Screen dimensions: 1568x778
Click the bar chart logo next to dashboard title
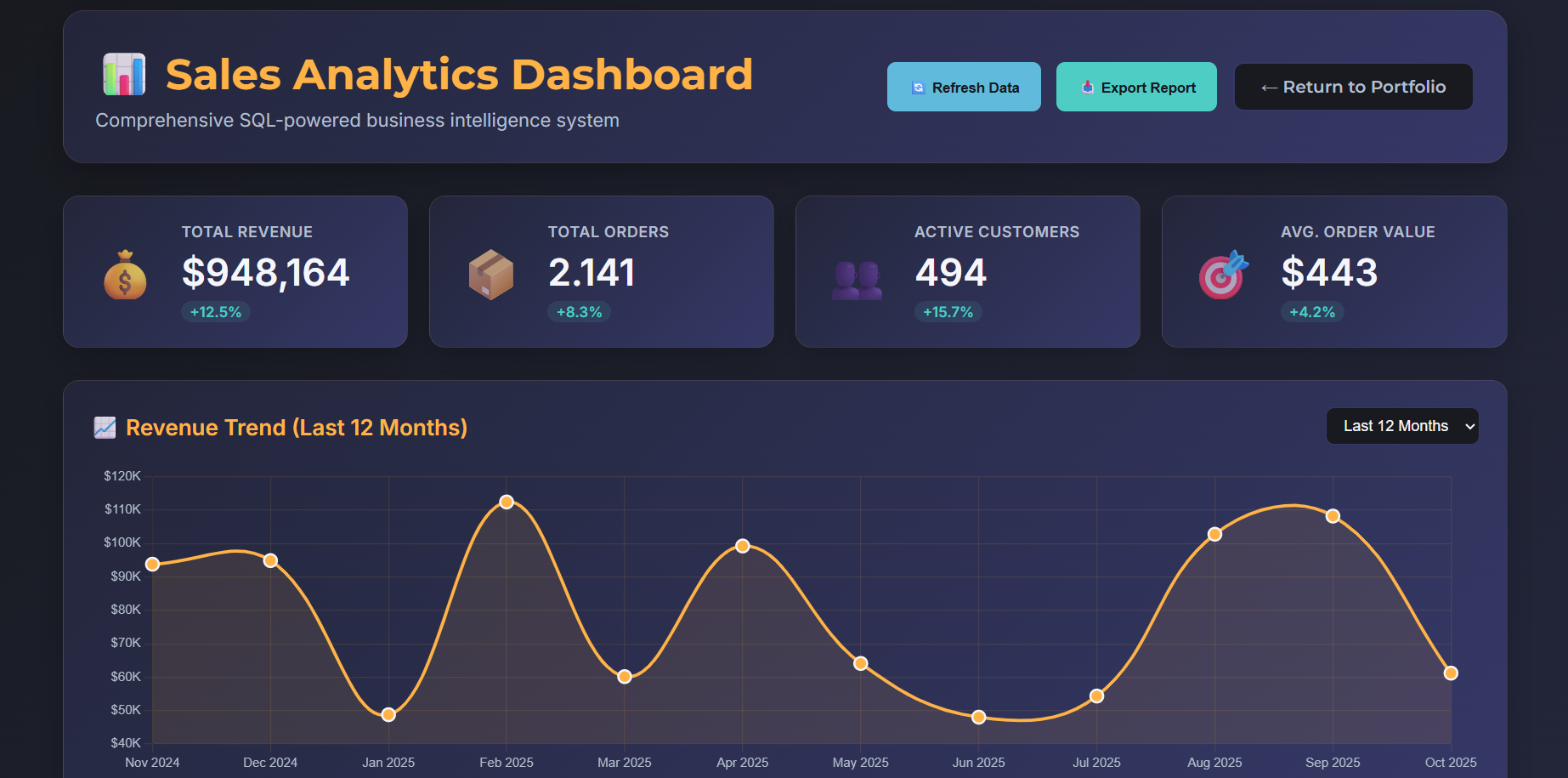click(122, 74)
